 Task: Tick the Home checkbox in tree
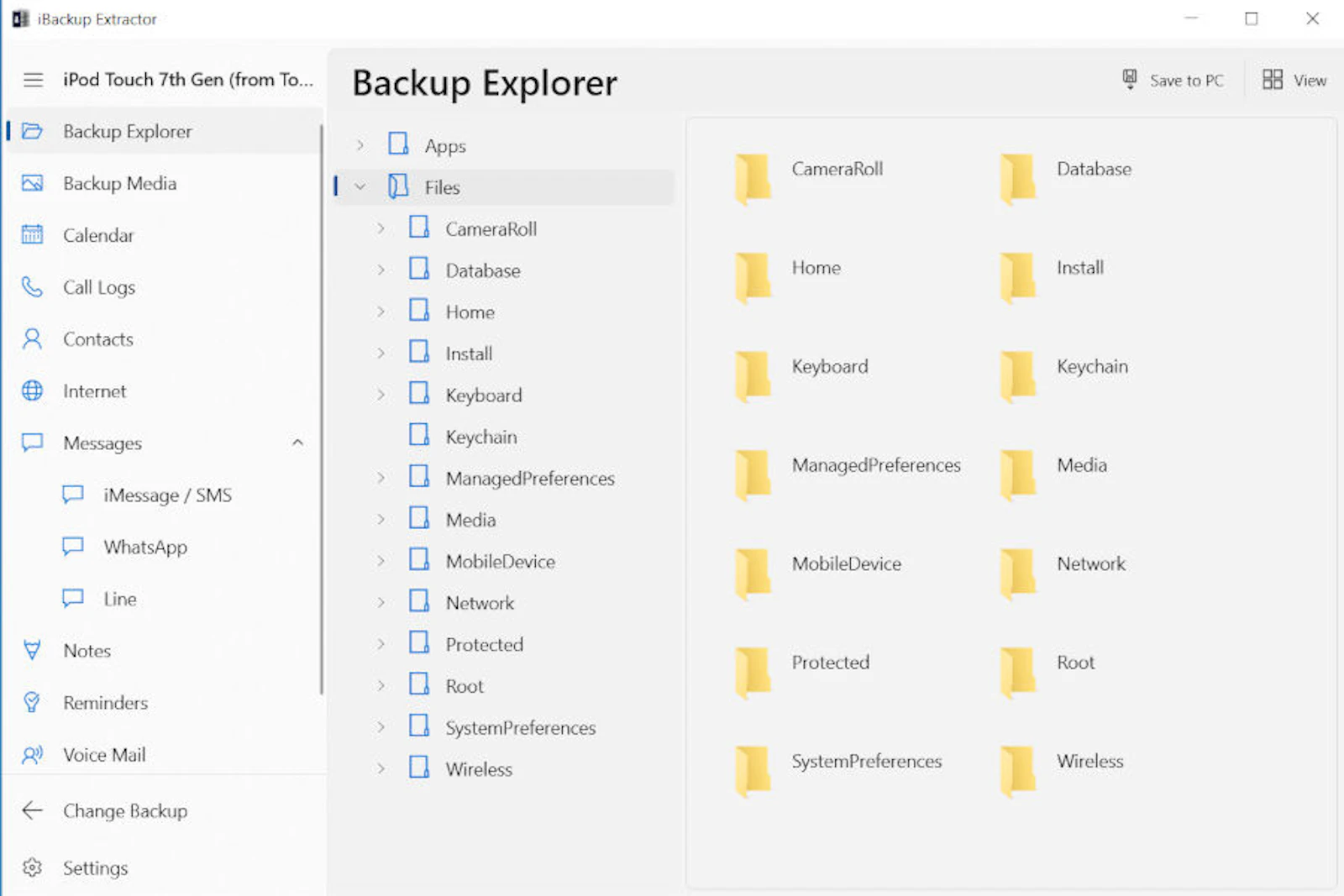click(x=419, y=311)
